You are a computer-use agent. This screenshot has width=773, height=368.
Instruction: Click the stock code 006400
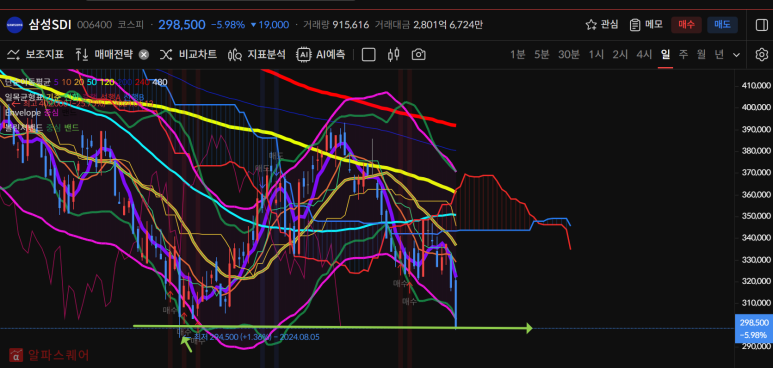click(x=95, y=25)
